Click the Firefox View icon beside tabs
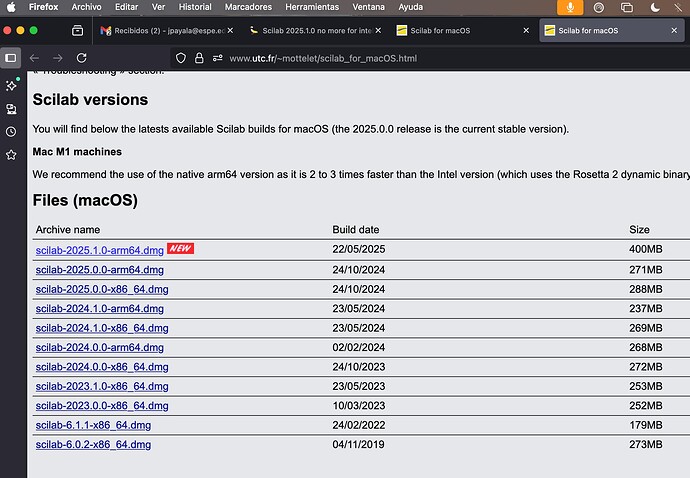Image resolution: width=690 pixels, height=478 pixels. (x=77, y=30)
